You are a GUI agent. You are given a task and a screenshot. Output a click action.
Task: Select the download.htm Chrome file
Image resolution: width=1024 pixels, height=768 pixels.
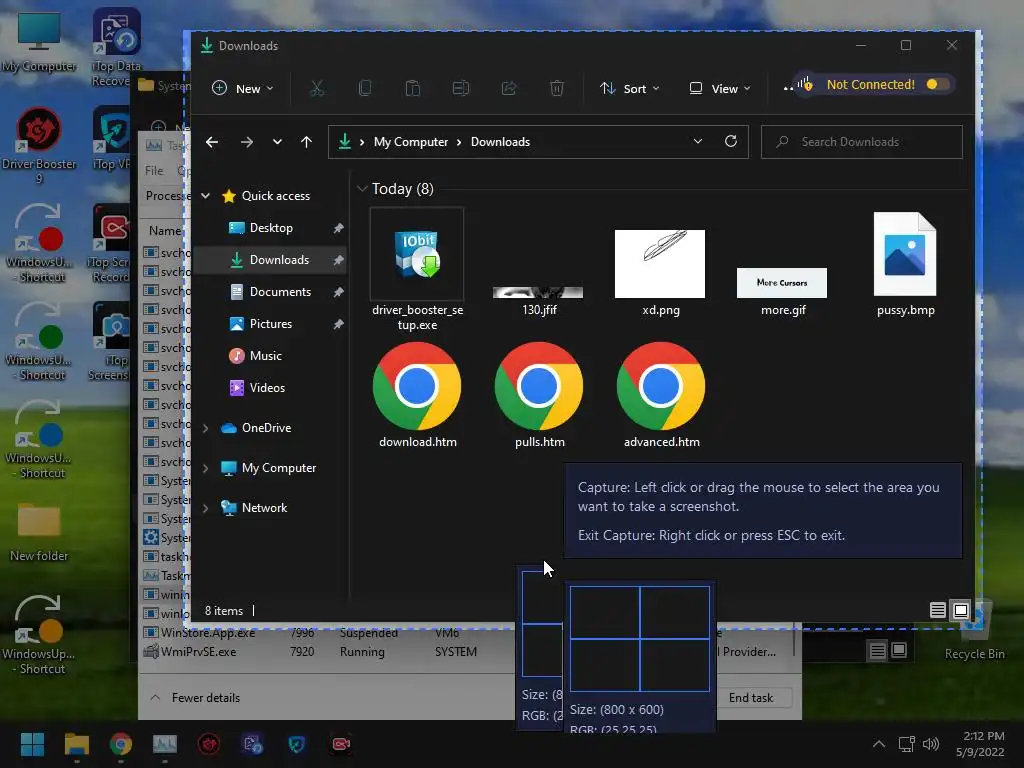pyautogui.click(x=417, y=395)
